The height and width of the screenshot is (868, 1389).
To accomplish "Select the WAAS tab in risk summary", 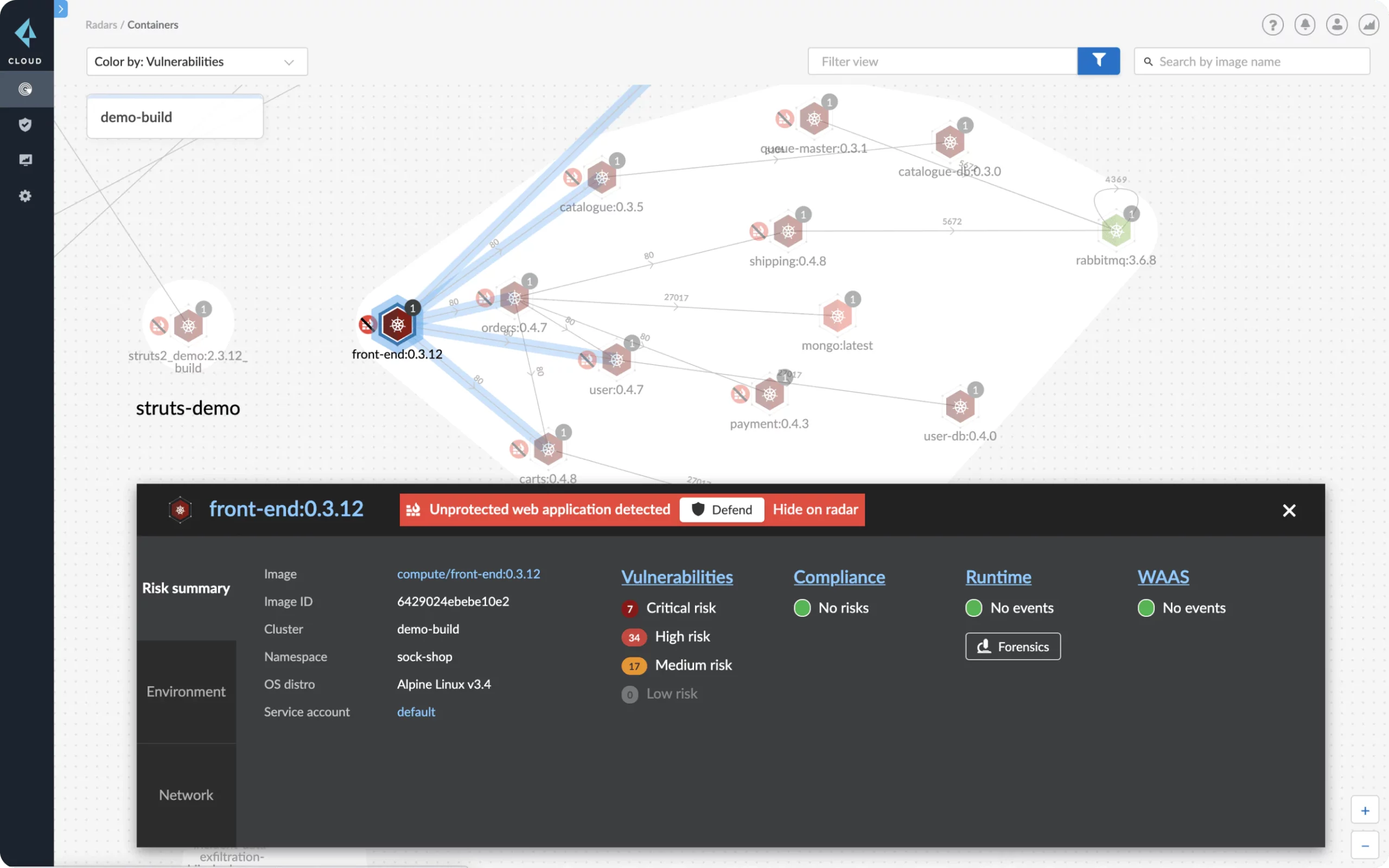I will 1163,576.
